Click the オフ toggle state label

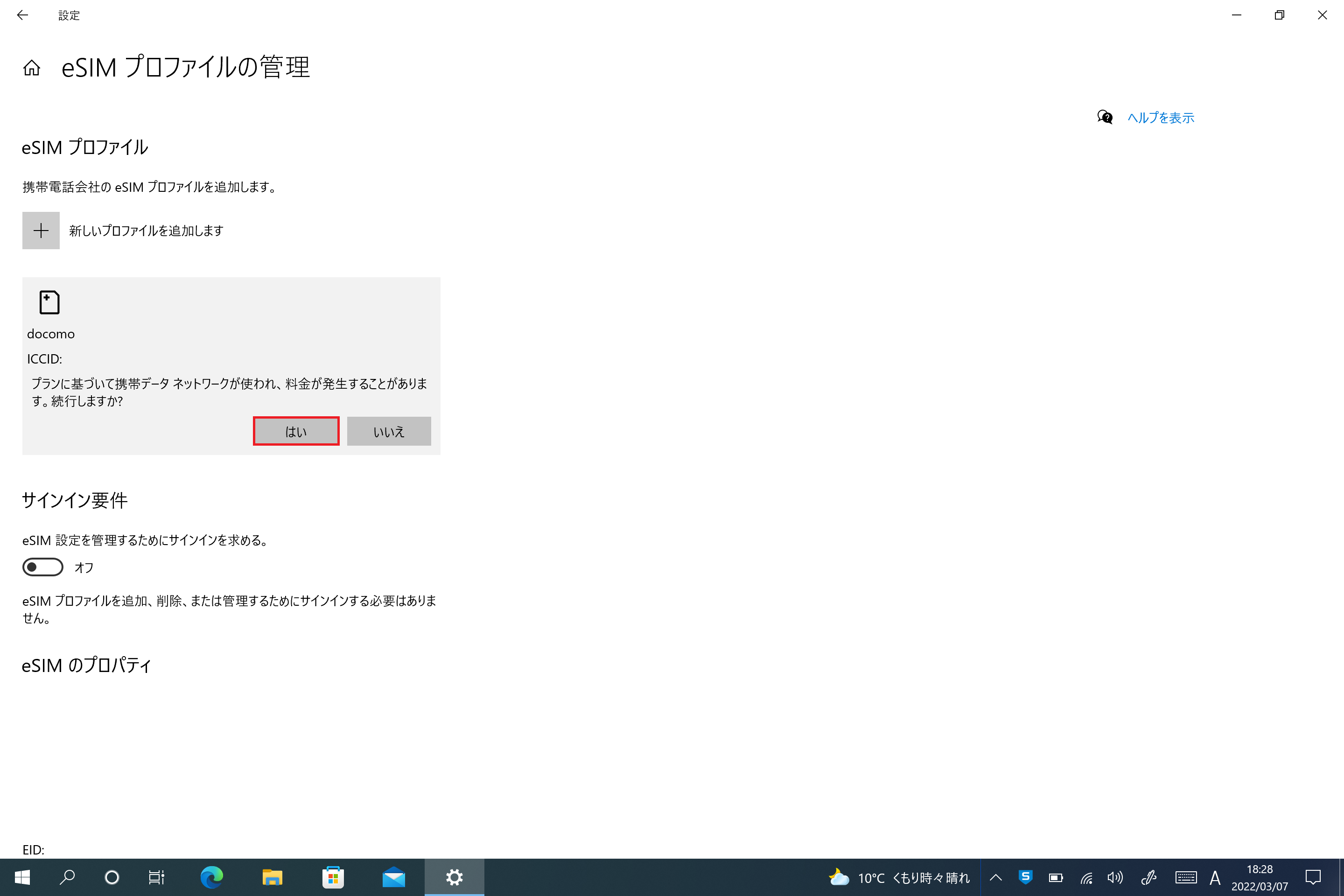tap(84, 567)
